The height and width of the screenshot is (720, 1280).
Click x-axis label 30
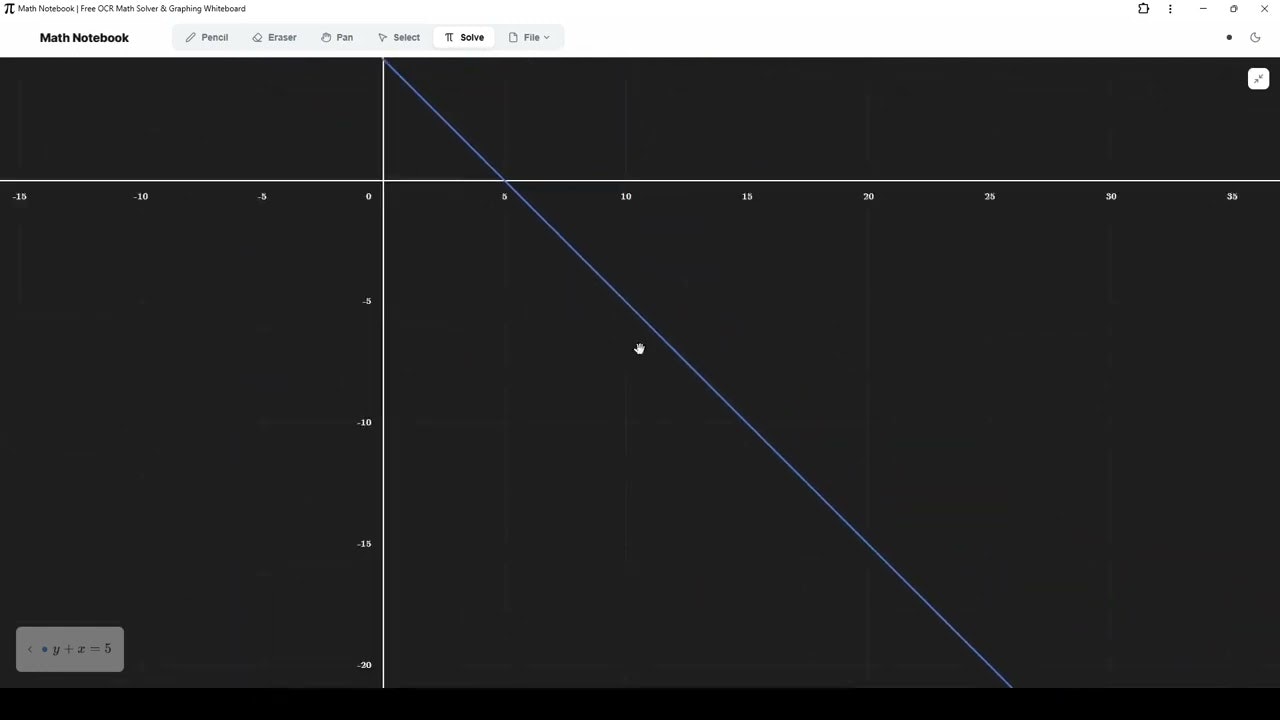click(x=1111, y=197)
